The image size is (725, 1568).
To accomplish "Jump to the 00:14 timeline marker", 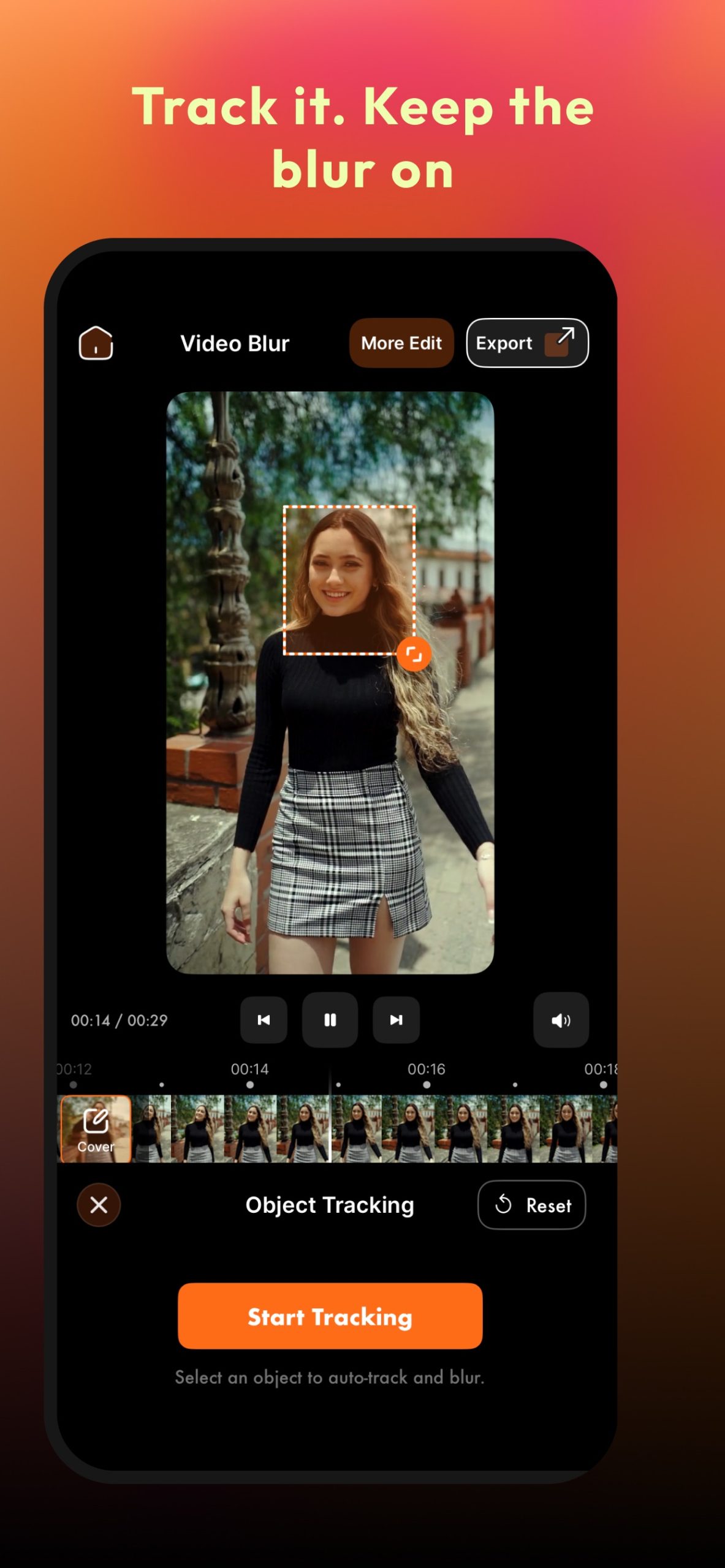I will point(249,1069).
